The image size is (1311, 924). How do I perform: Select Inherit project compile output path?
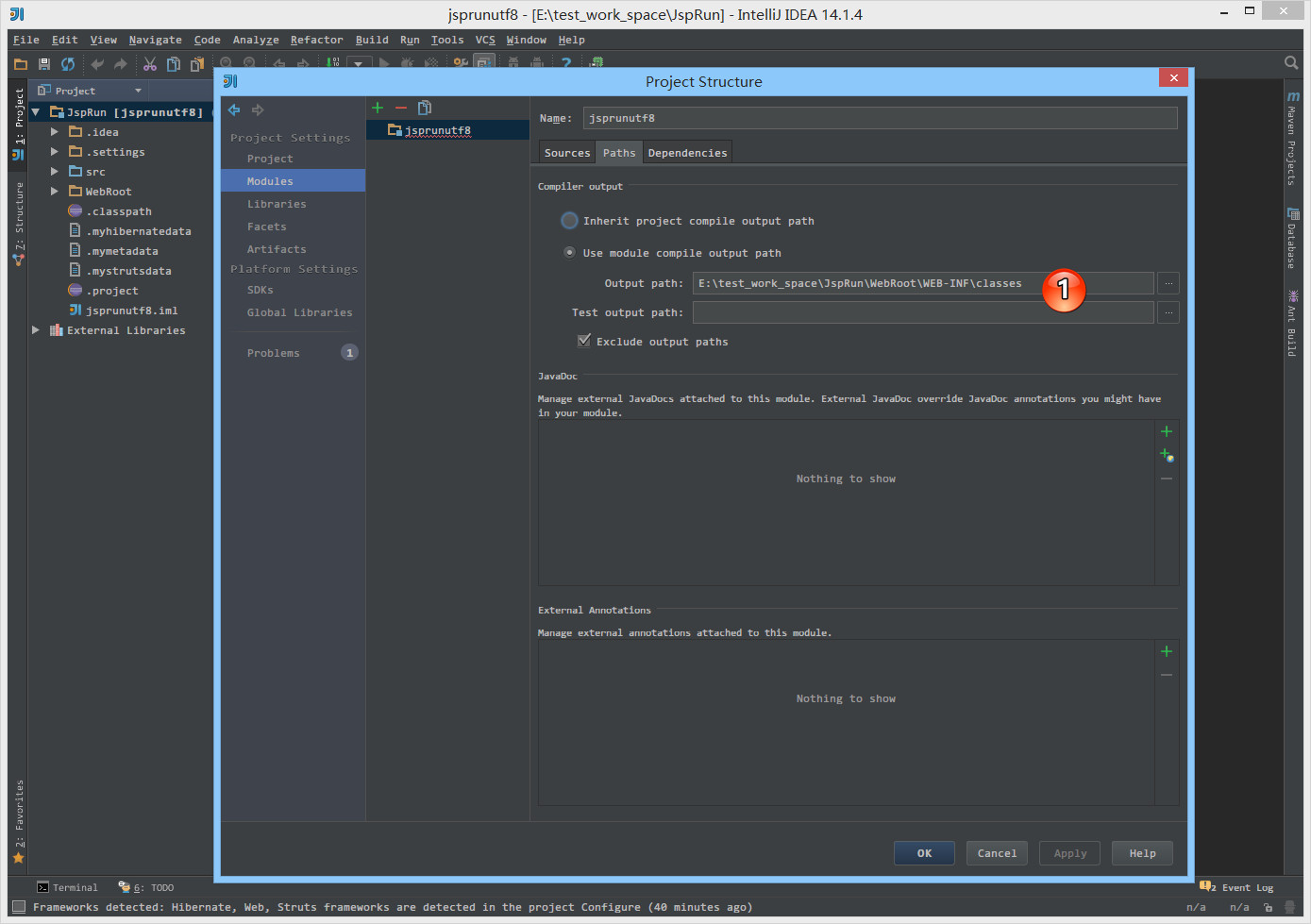click(x=569, y=221)
